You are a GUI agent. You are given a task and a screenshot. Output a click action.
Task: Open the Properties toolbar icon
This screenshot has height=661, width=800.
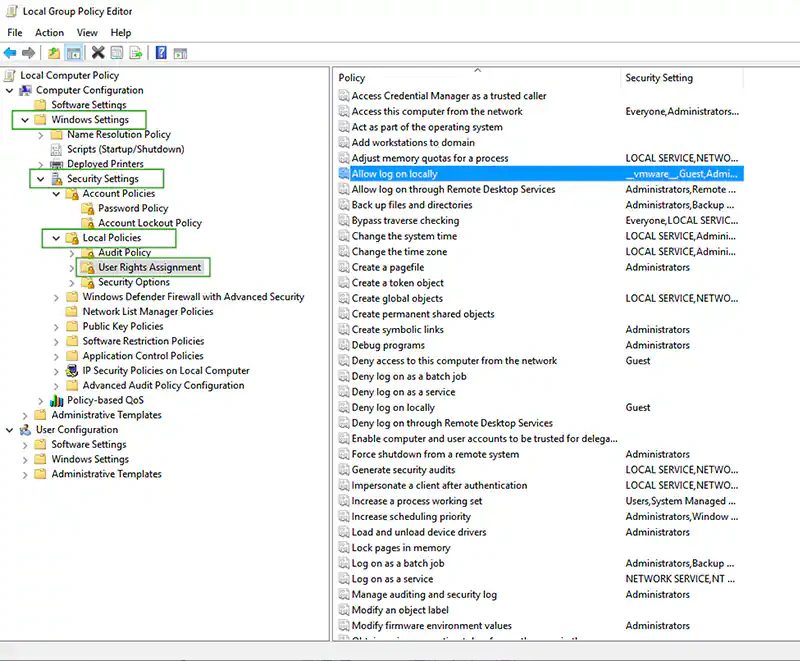pyautogui.click(x=117, y=53)
